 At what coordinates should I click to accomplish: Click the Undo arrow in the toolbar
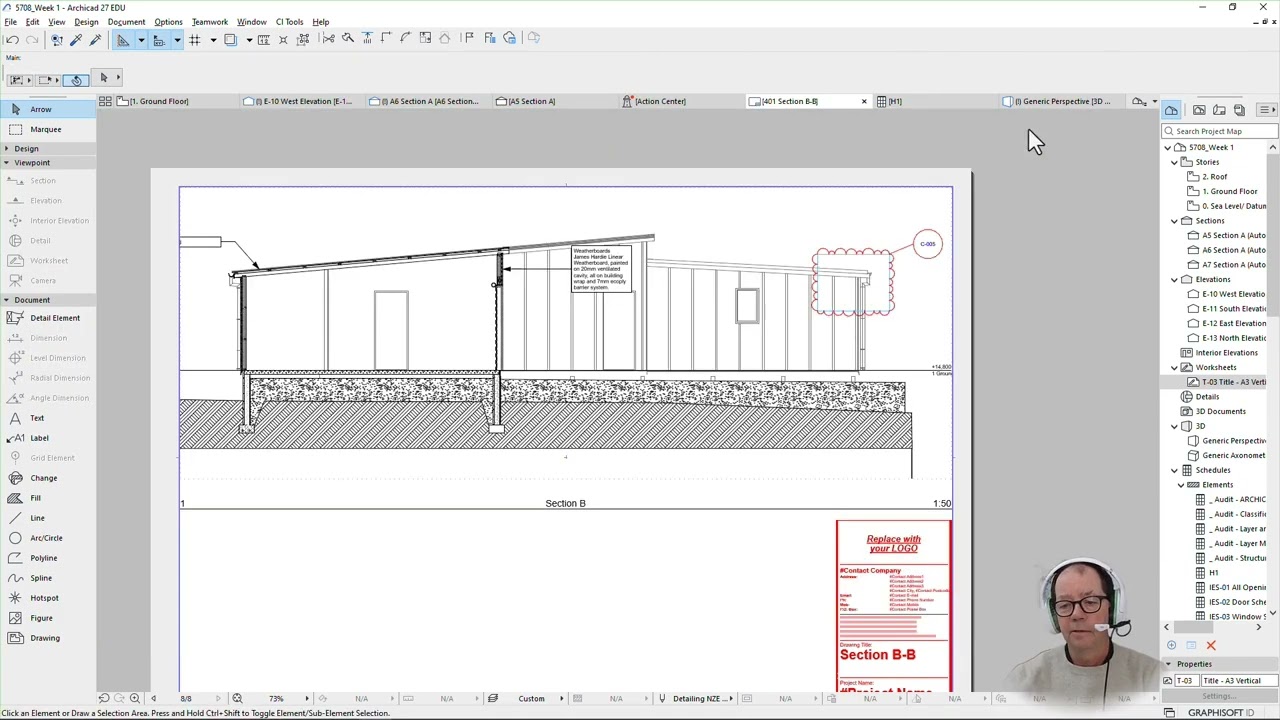(13, 39)
